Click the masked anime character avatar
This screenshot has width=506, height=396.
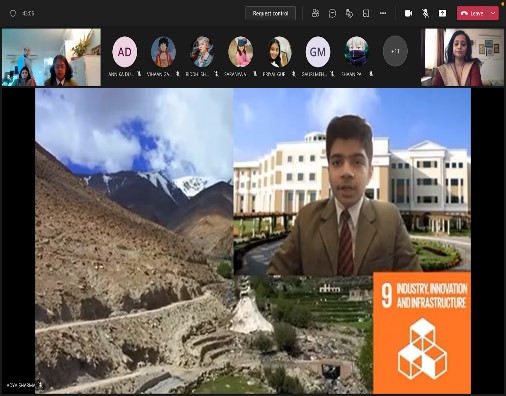click(356, 52)
